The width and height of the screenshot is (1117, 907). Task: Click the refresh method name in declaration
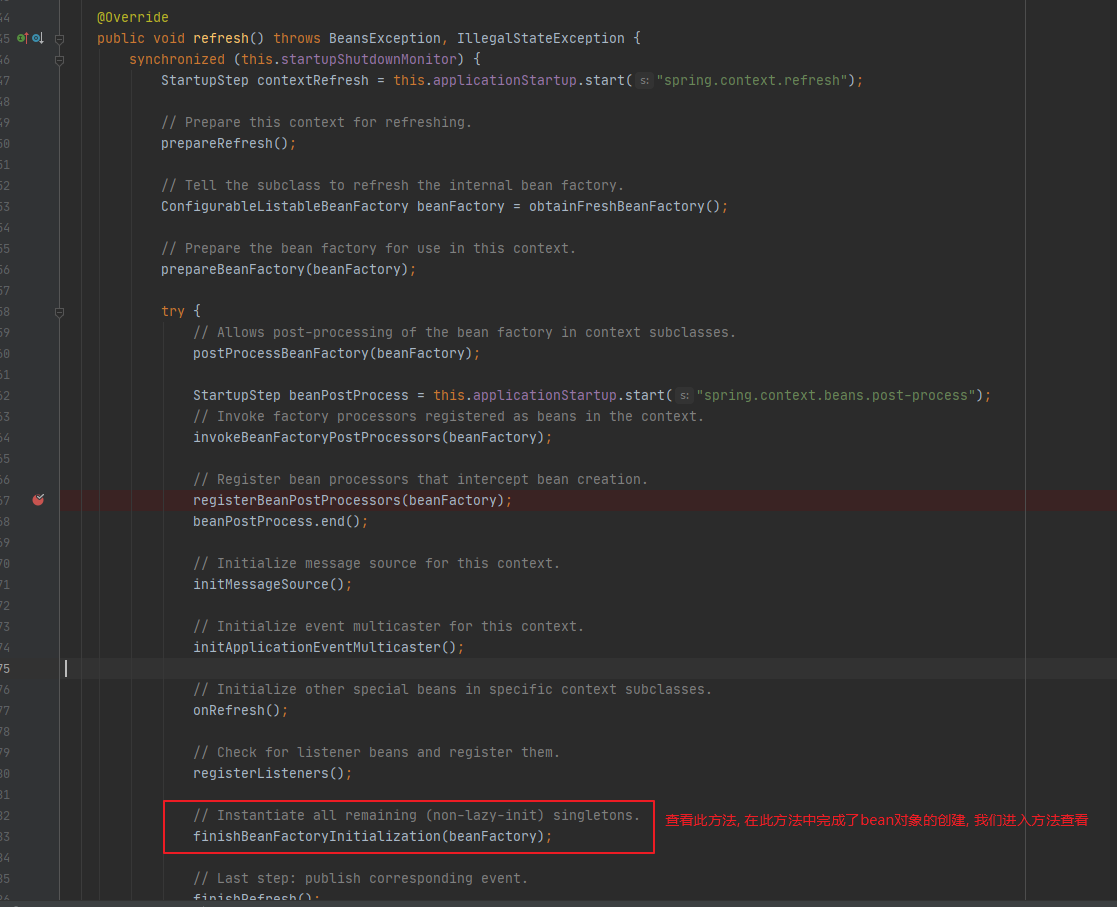point(221,38)
